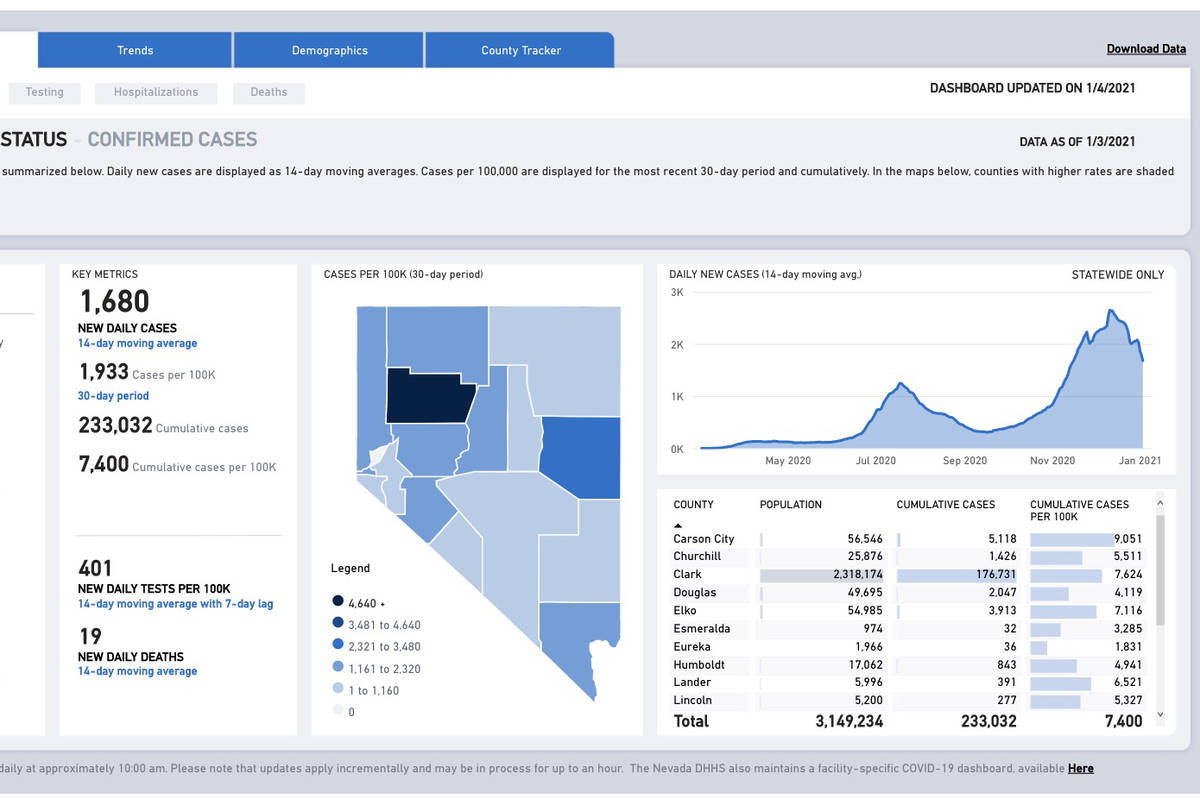Sort the table by the POPULATION column
Screen dimensions: 1200x799
[x=791, y=505]
